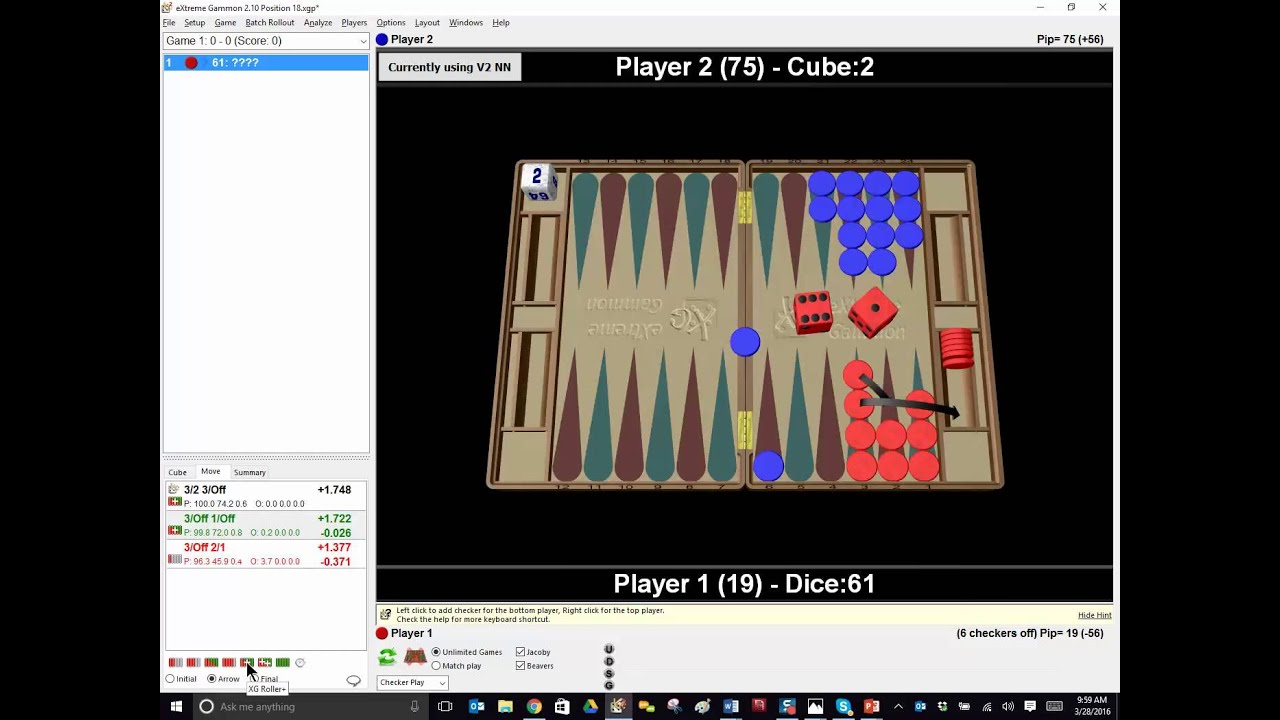The width and height of the screenshot is (1280, 720).
Task: Select game list entry 61: ????
Action: click(266, 63)
